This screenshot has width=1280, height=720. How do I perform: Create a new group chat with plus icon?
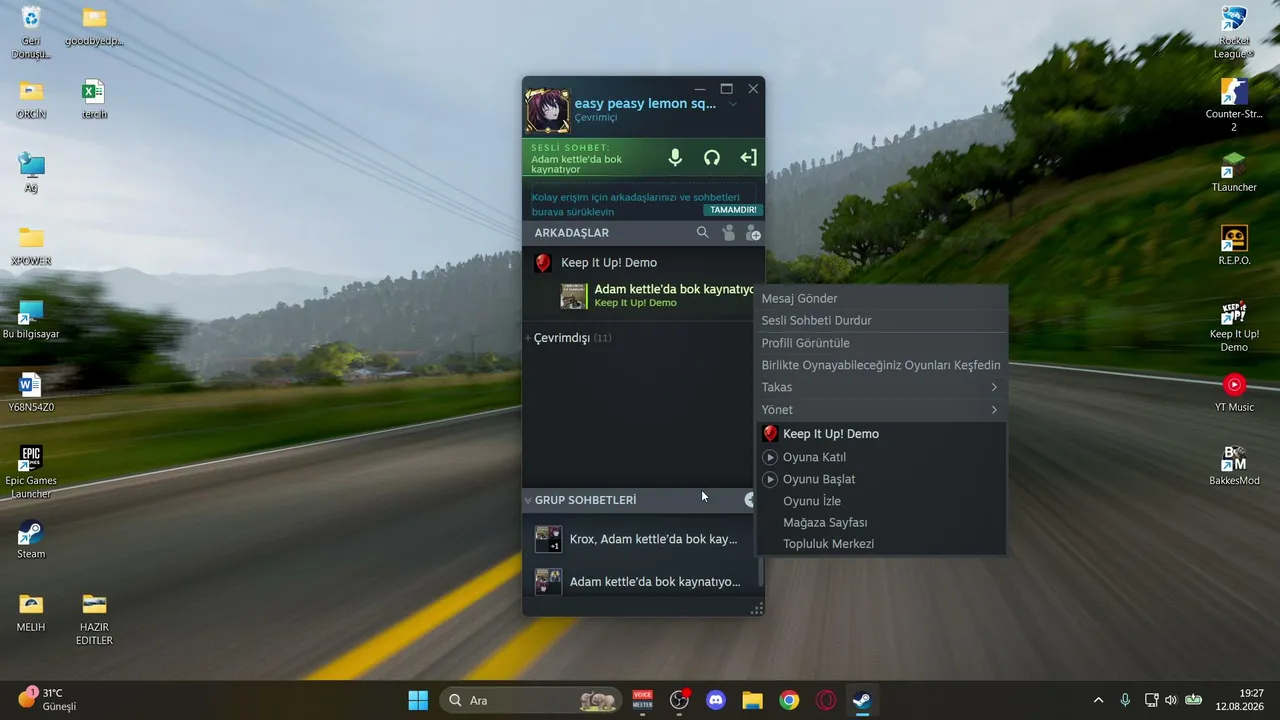pyautogui.click(x=751, y=500)
